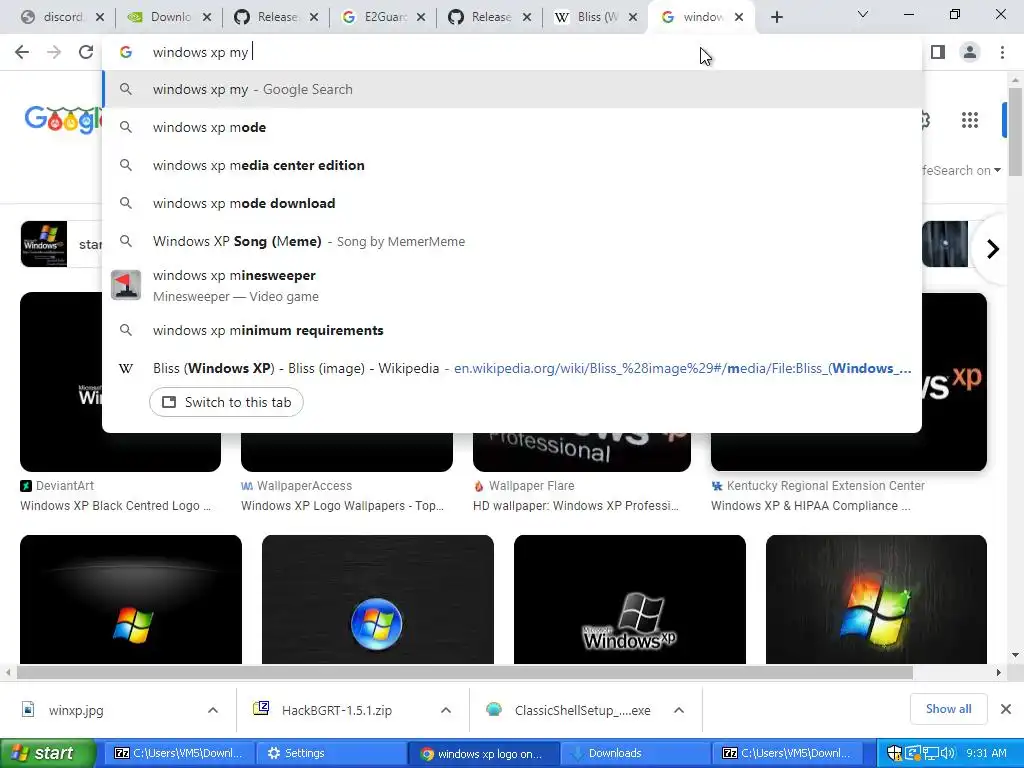
Task: Switch to Downloads taskbar window
Action: click(635, 754)
